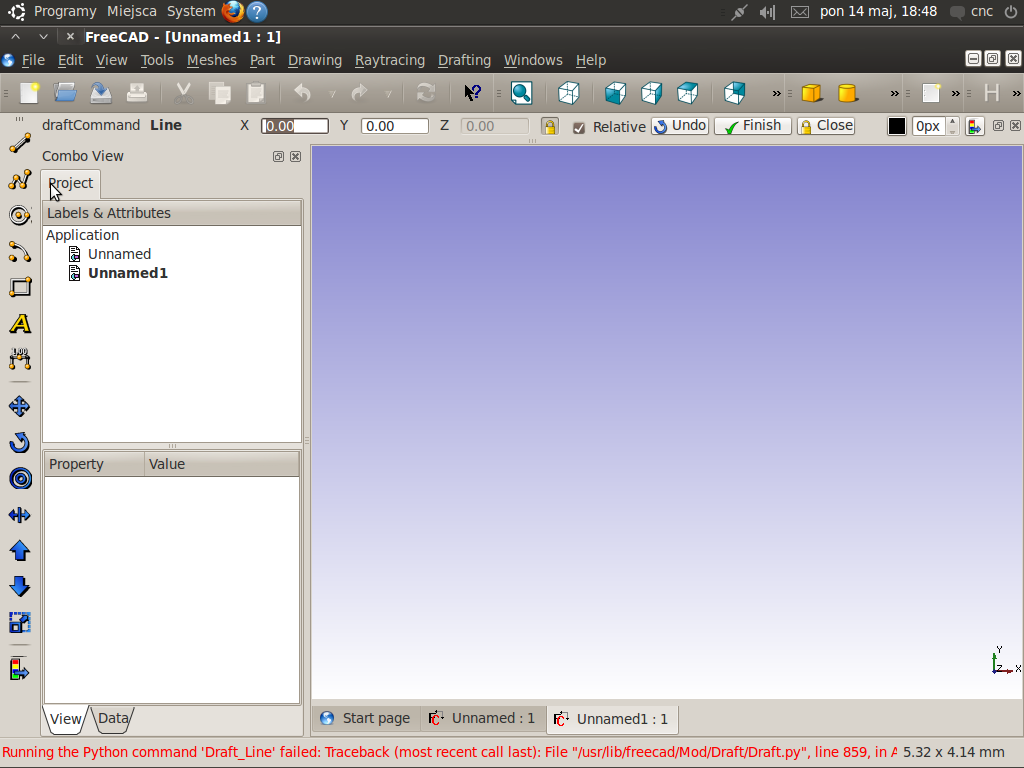1024x768 pixels.
Task: Activate the Draft Rotate tool
Action: point(20,443)
